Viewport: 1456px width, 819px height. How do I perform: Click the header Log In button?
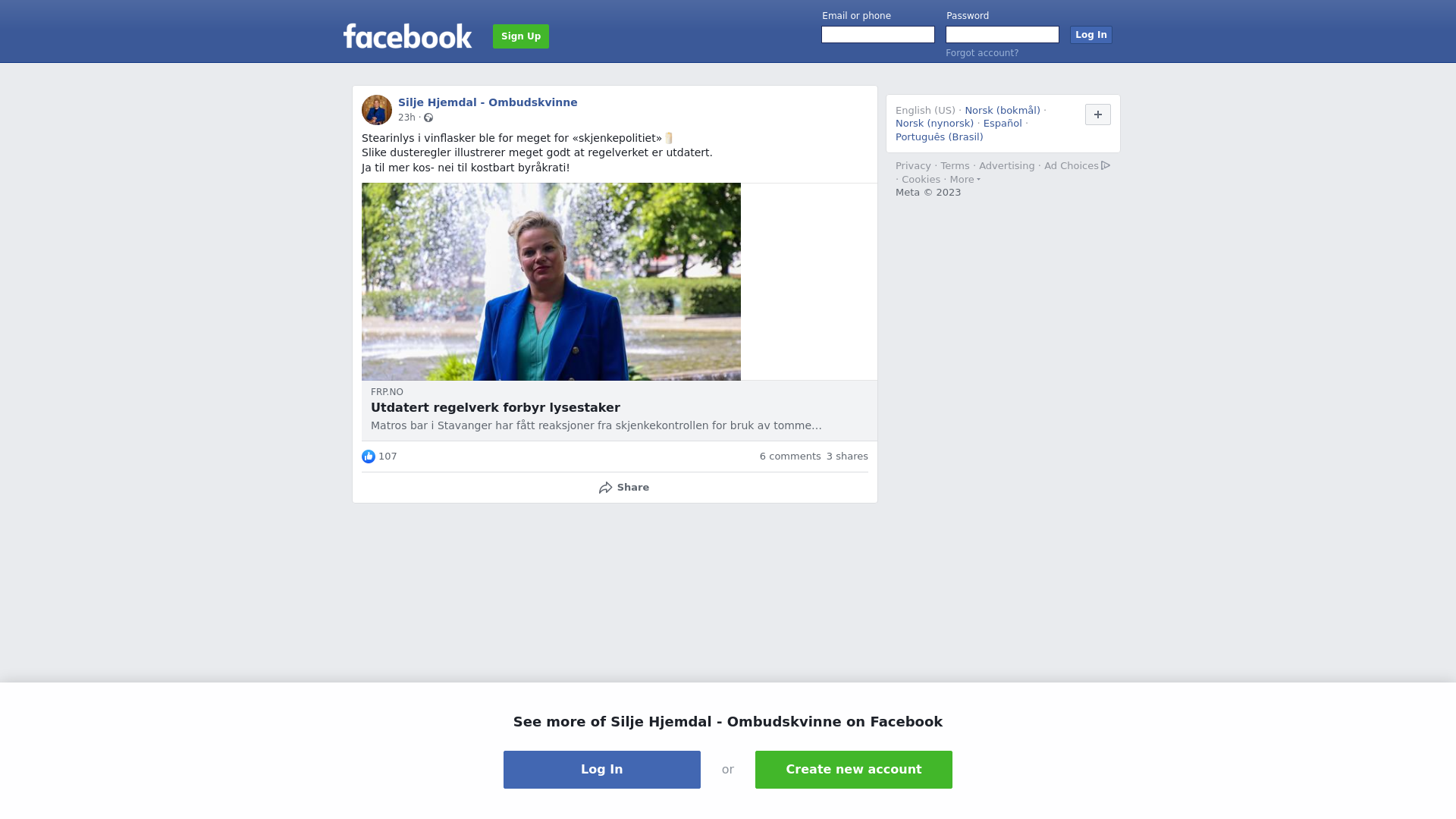coord(1091,35)
